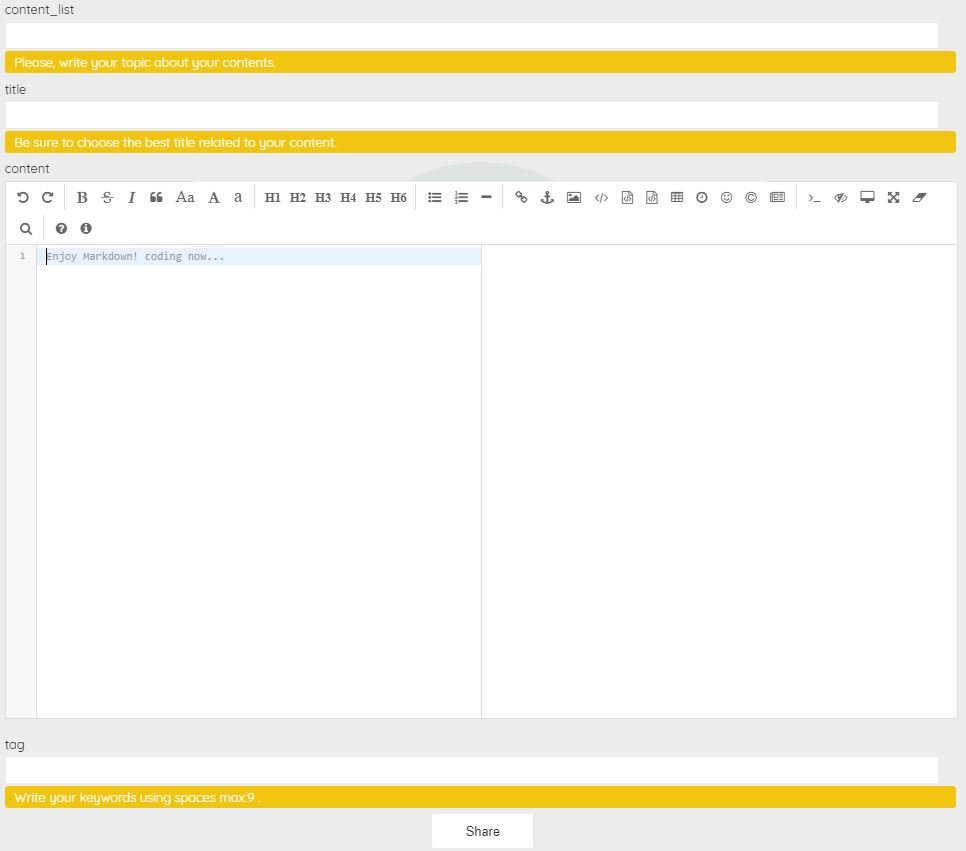Insert Heading 5 with H5
The width and height of the screenshot is (966, 851).
pyautogui.click(x=373, y=197)
